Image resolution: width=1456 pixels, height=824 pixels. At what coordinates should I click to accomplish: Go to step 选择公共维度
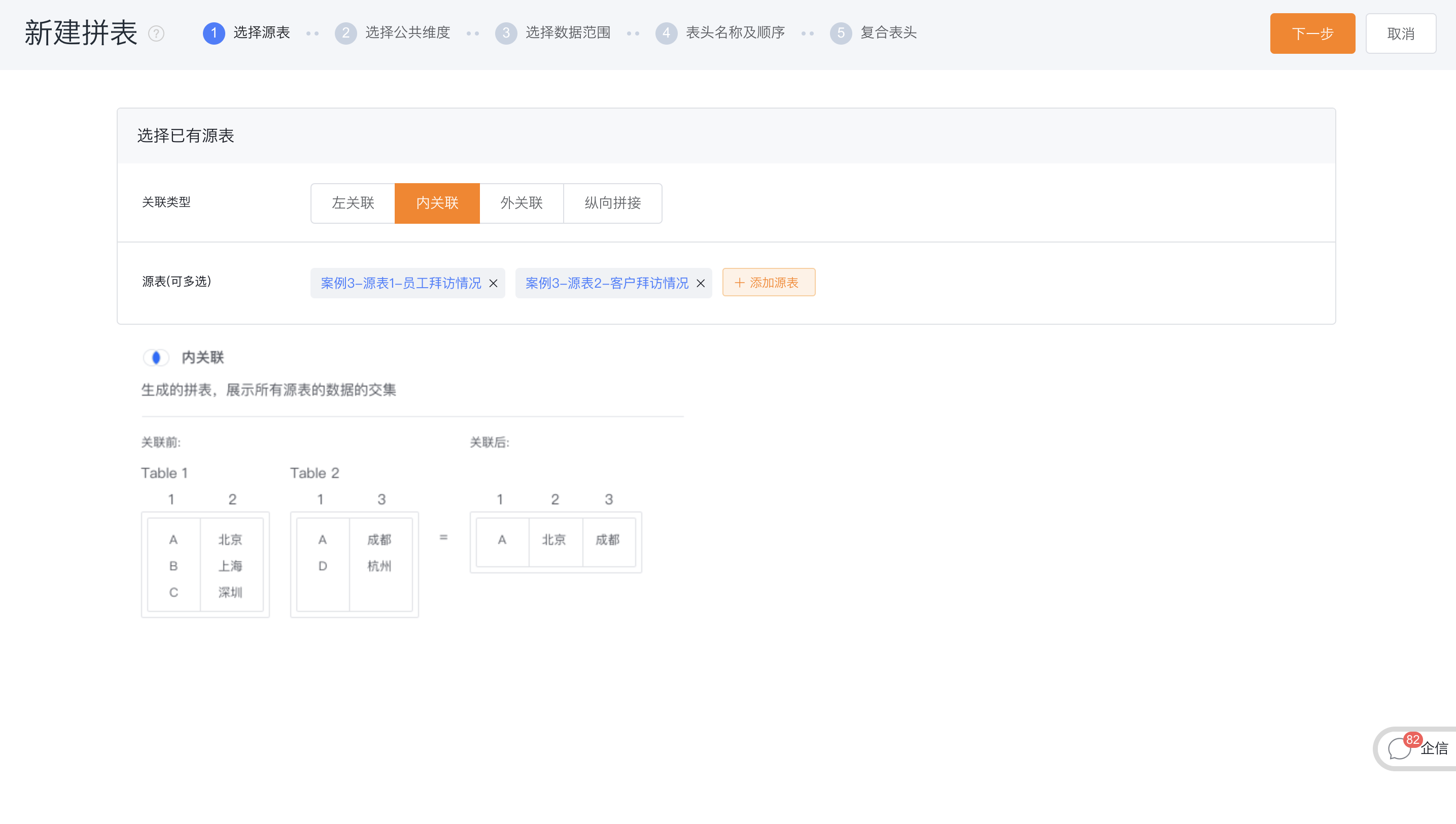[x=407, y=33]
